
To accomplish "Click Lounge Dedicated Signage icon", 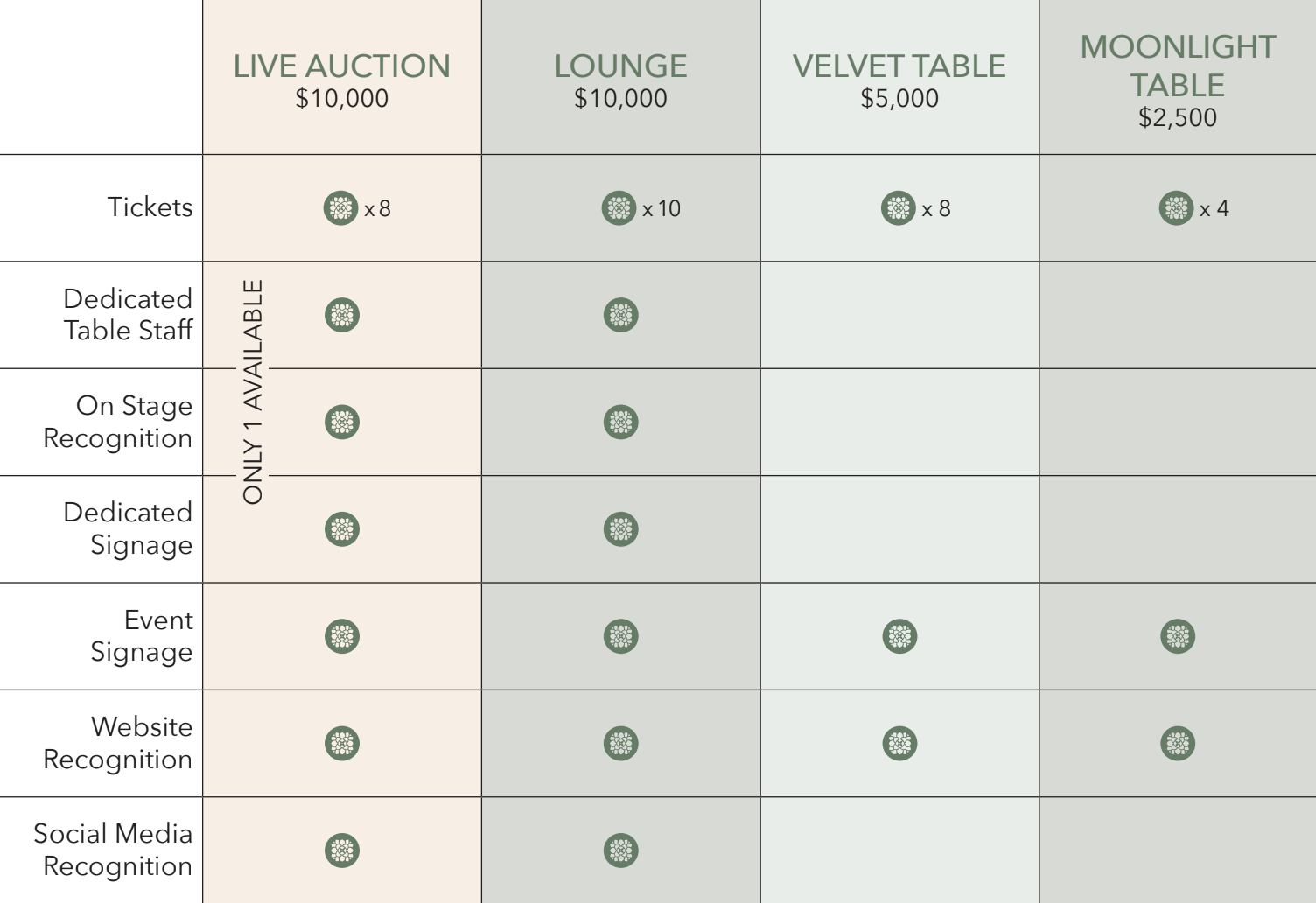I will point(621,529).
